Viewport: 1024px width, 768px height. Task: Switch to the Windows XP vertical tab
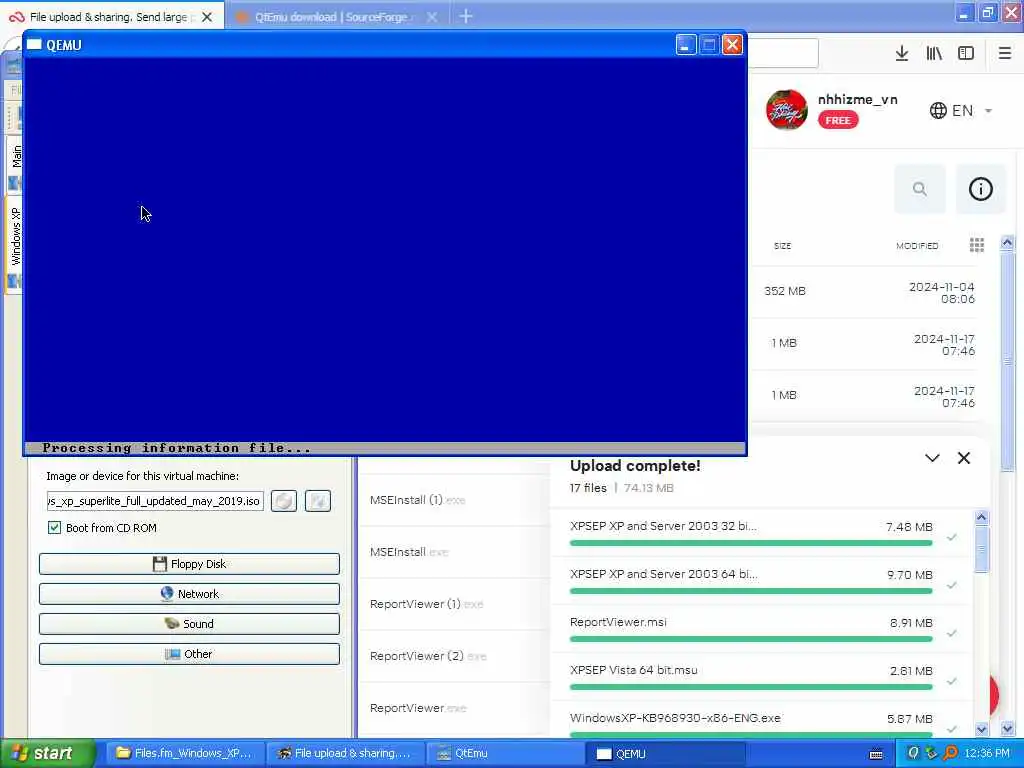14,245
